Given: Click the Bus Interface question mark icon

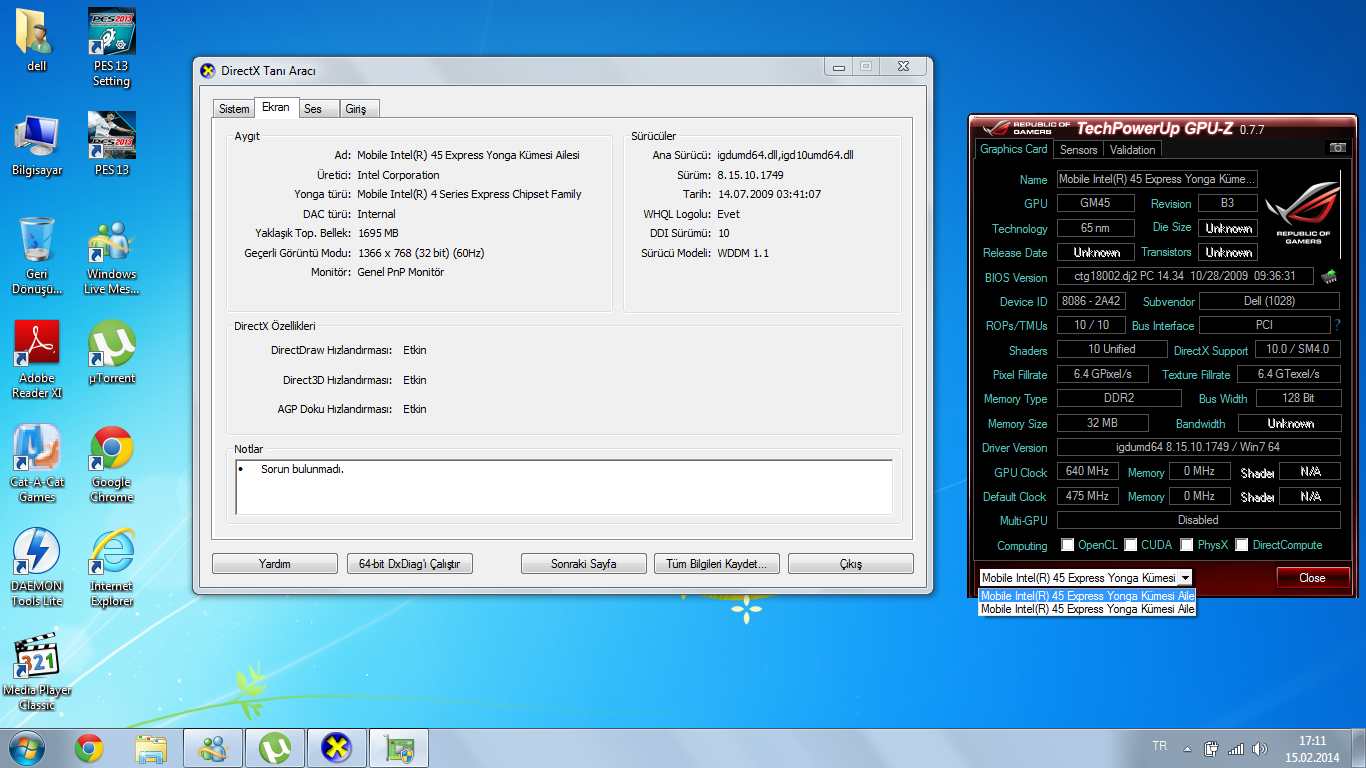Looking at the screenshot, I should pos(1337,325).
